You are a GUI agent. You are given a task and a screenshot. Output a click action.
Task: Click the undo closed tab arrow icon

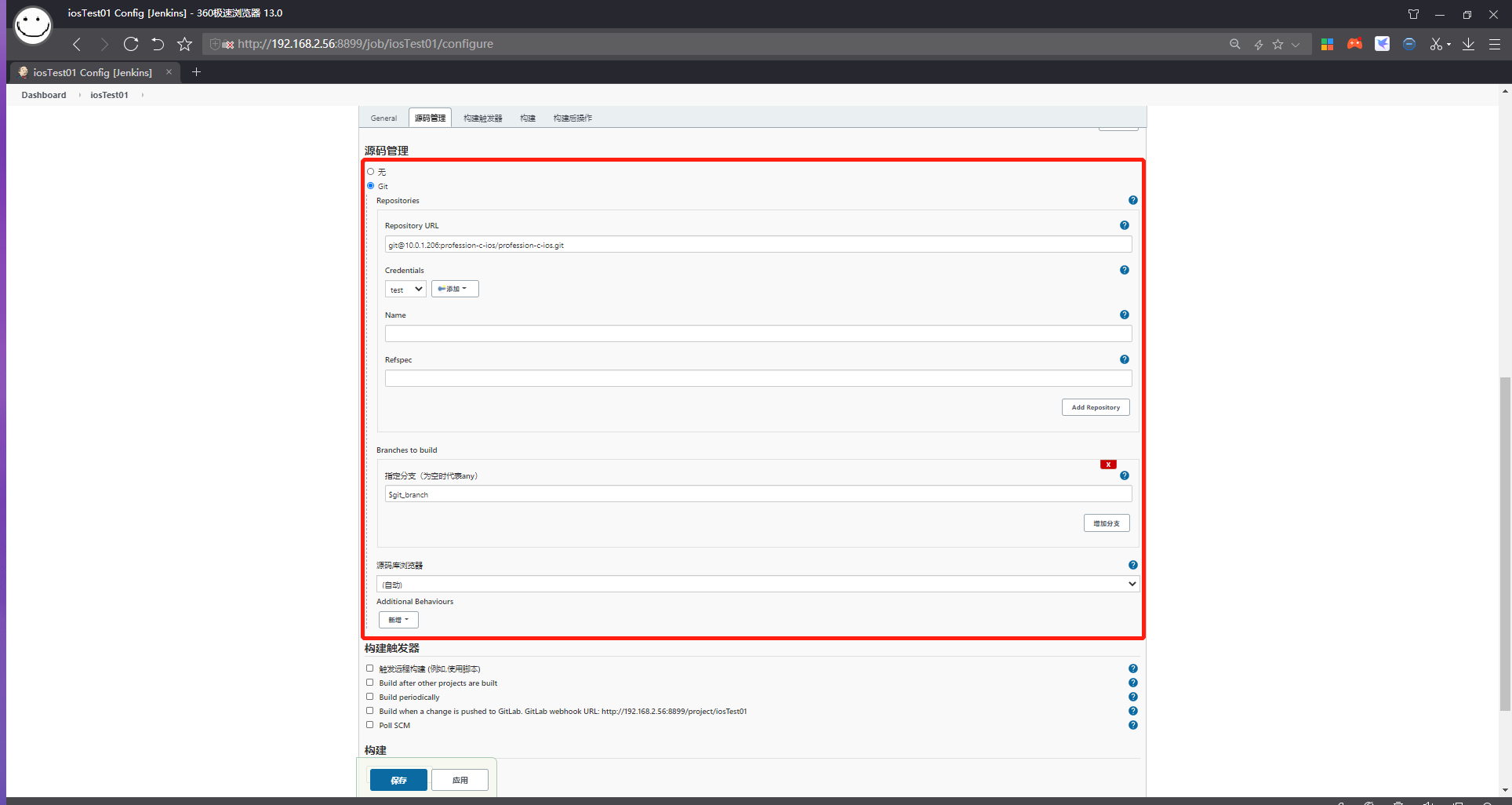pos(158,44)
